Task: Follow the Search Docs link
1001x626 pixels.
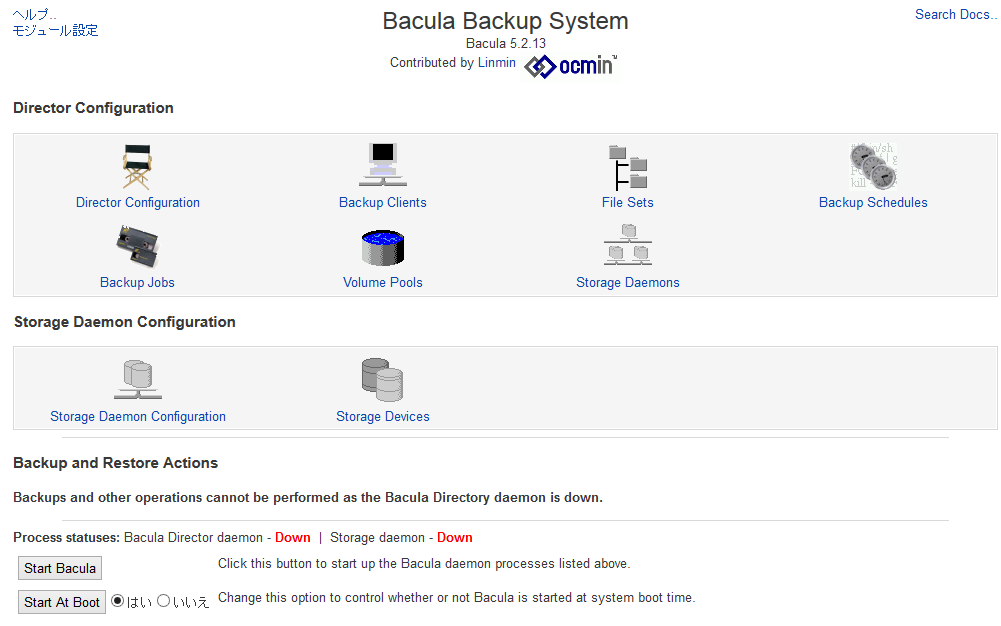Action: point(956,14)
